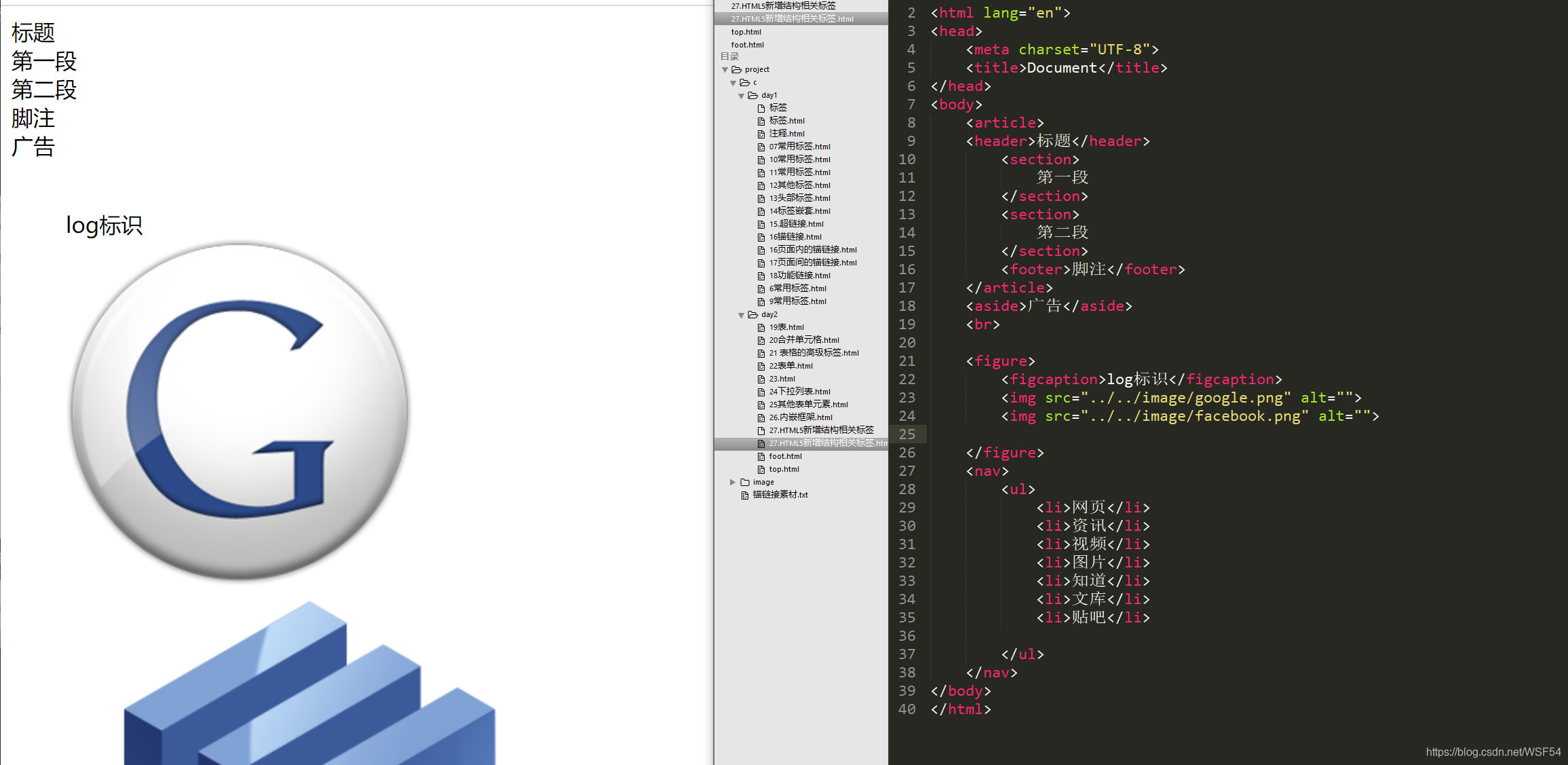Open top.html under the day2 folder
This screenshot has width=1568, height=765.
point(784,469)
